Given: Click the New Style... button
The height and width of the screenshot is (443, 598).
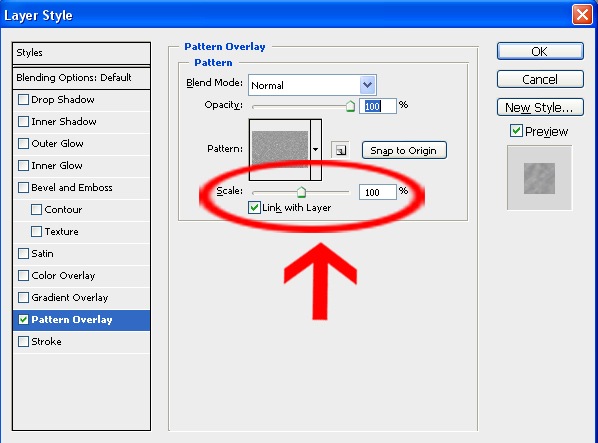Looking at the screenshot, I should point(540,107).
